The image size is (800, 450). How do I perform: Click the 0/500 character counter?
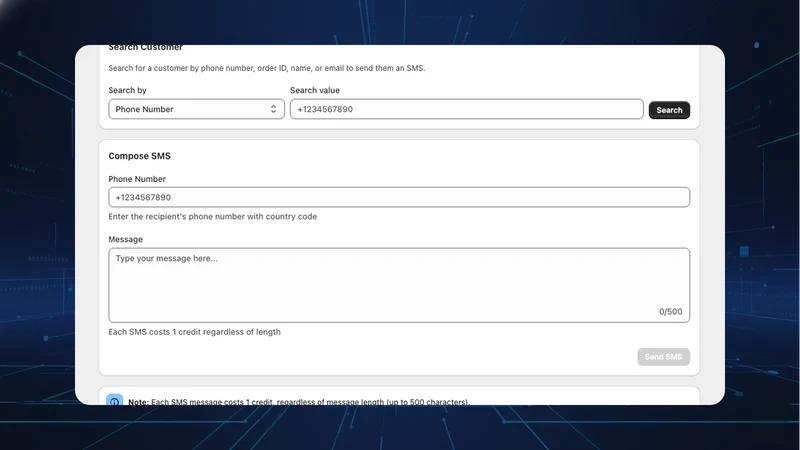670,312
